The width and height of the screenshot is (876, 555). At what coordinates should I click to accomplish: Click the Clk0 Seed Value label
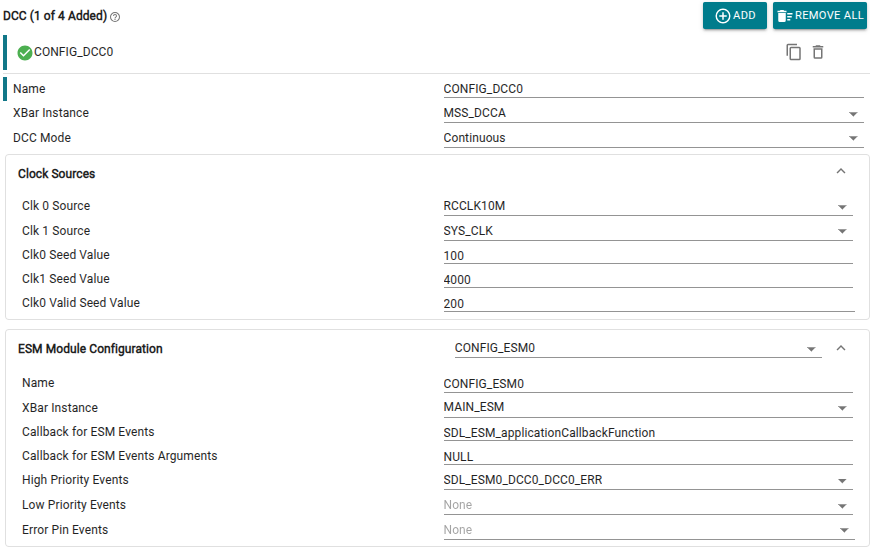(x=66, y=254)
